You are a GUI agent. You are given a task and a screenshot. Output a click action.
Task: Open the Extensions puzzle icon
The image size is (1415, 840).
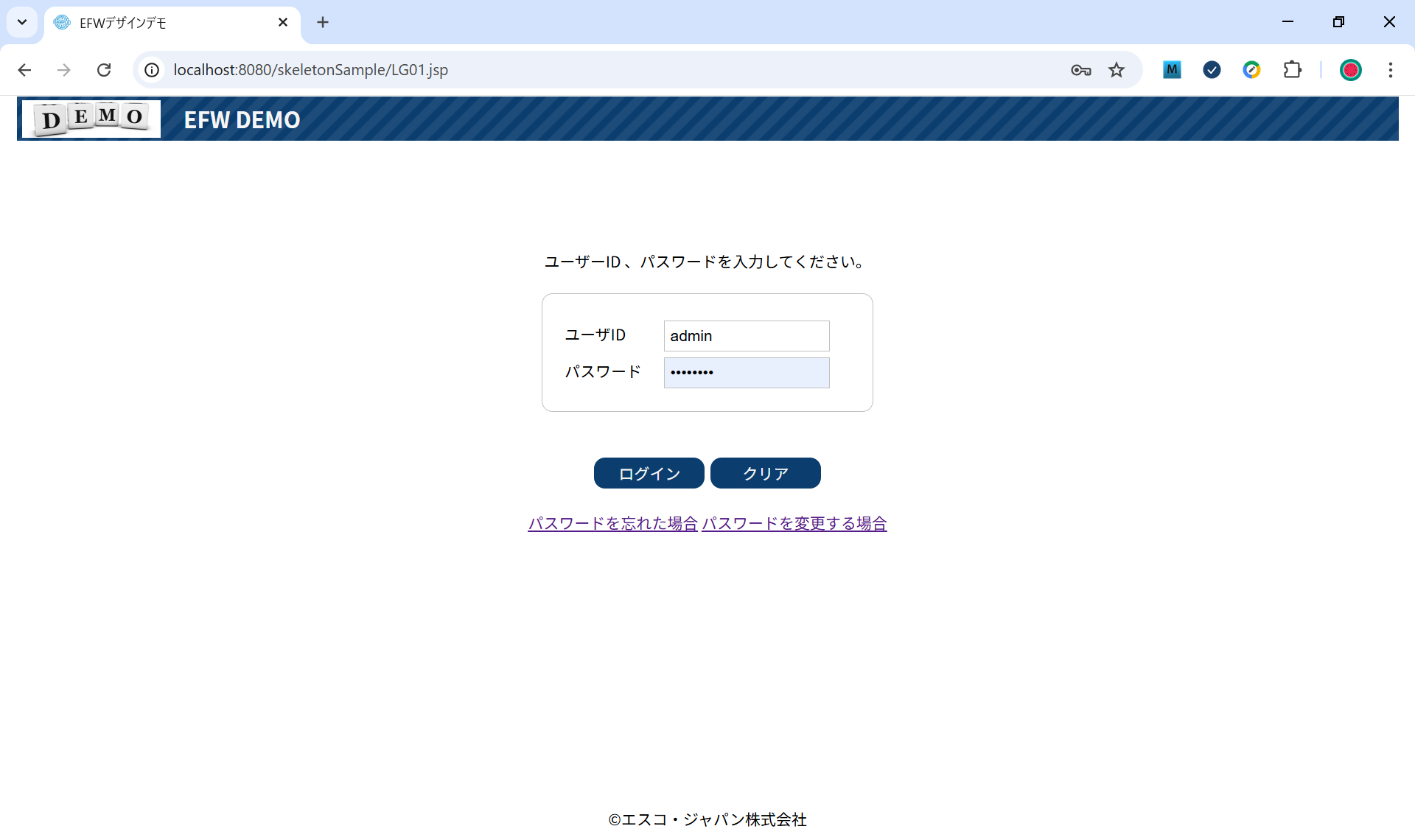click(1292, 70)
